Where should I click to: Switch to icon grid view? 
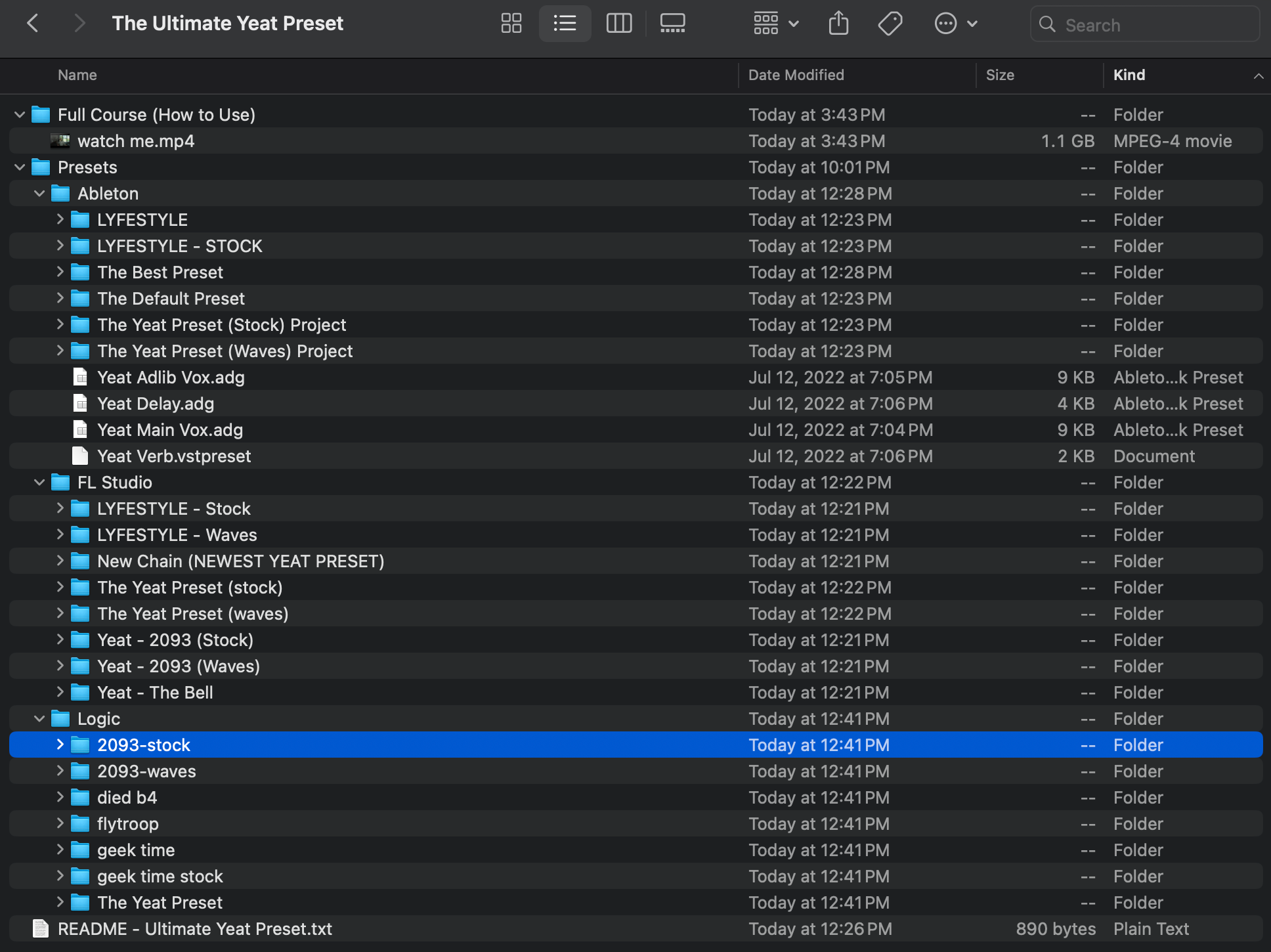pos(511,24)
